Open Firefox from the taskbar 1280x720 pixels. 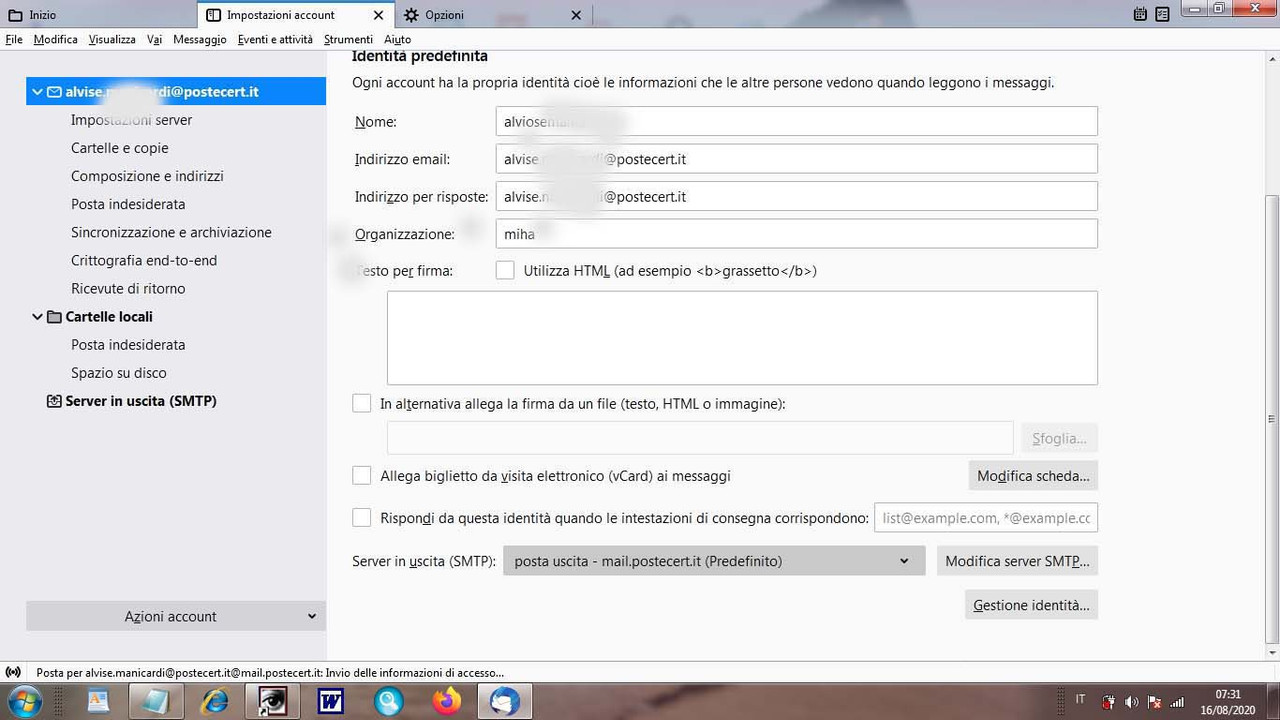point(447,702)
